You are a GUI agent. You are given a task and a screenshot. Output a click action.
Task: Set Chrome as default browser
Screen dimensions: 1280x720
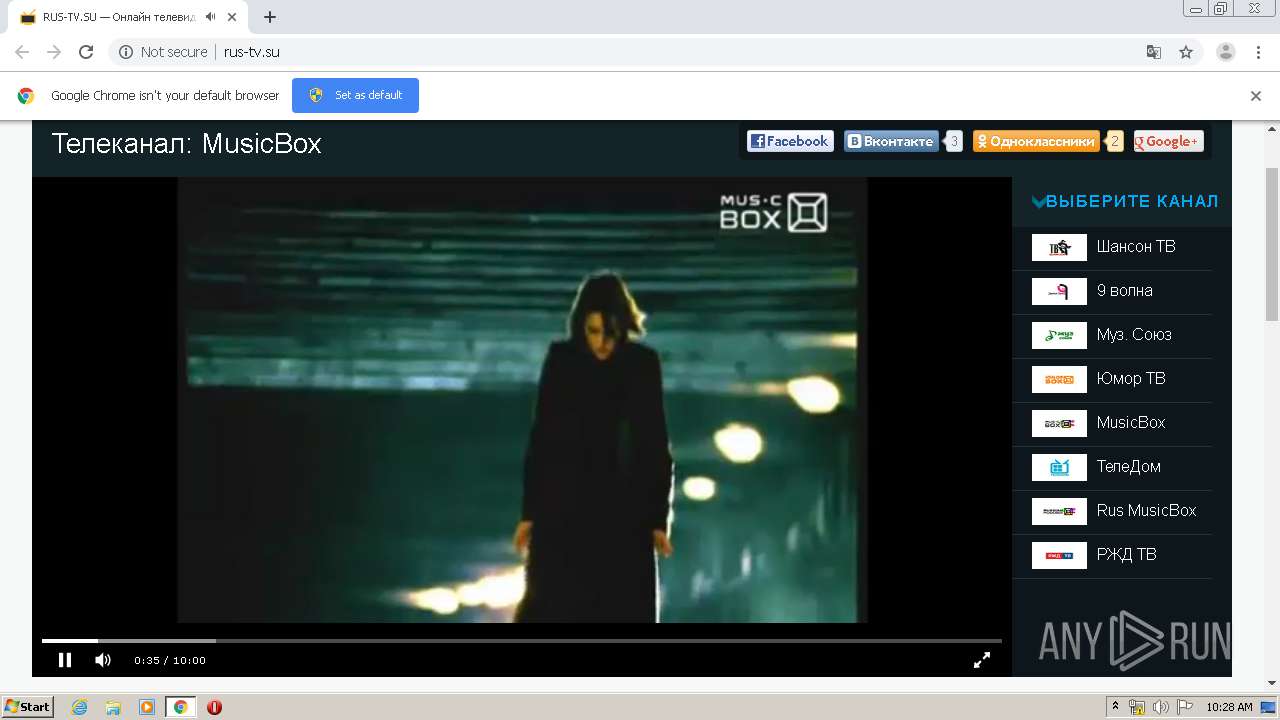pos(355,95)
